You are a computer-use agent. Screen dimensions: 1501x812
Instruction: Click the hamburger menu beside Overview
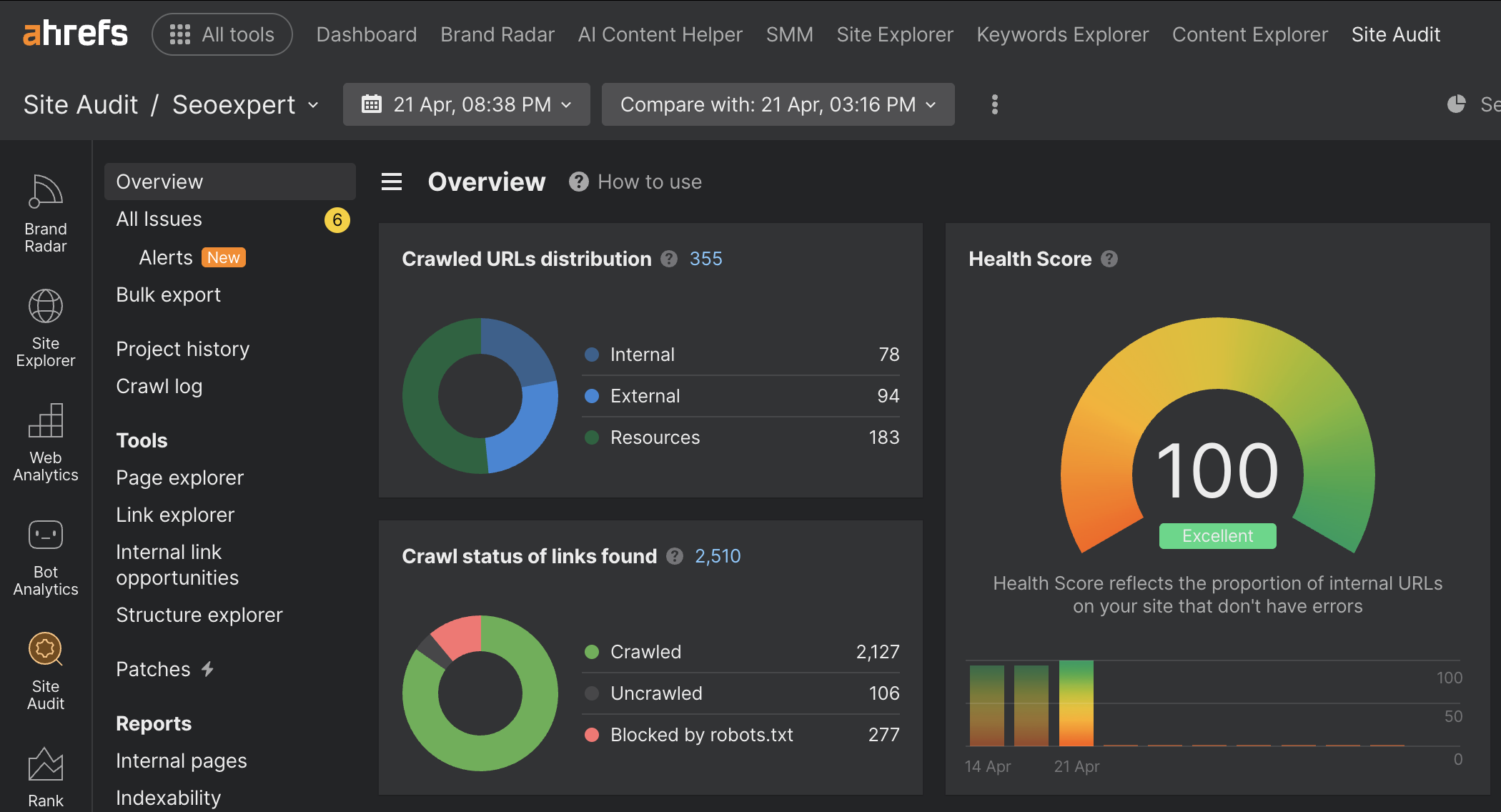pyautogui.click(x=391, y=182)
